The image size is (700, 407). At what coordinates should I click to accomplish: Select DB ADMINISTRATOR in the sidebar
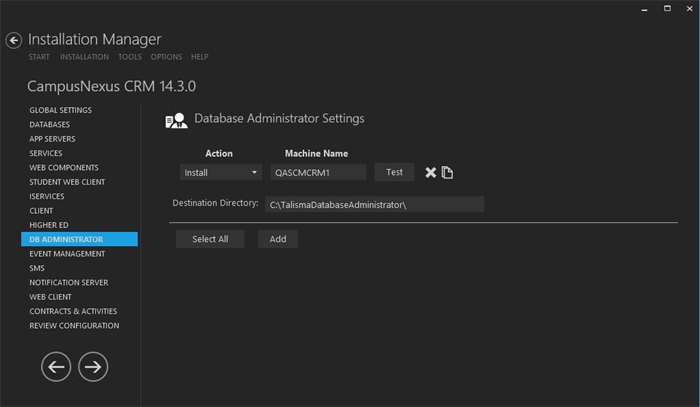tap(79, 239)
